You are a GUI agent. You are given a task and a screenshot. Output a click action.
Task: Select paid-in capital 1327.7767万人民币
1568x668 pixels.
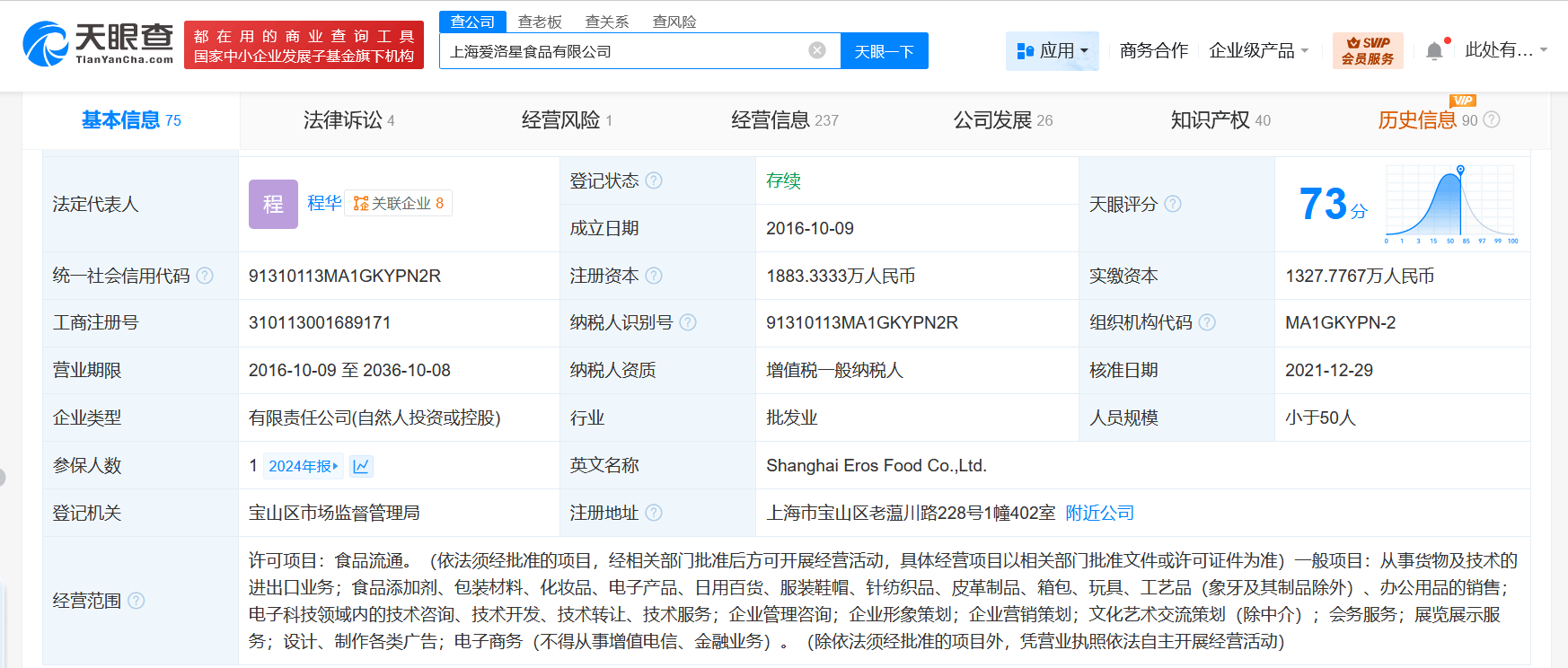coord(1360,276)
